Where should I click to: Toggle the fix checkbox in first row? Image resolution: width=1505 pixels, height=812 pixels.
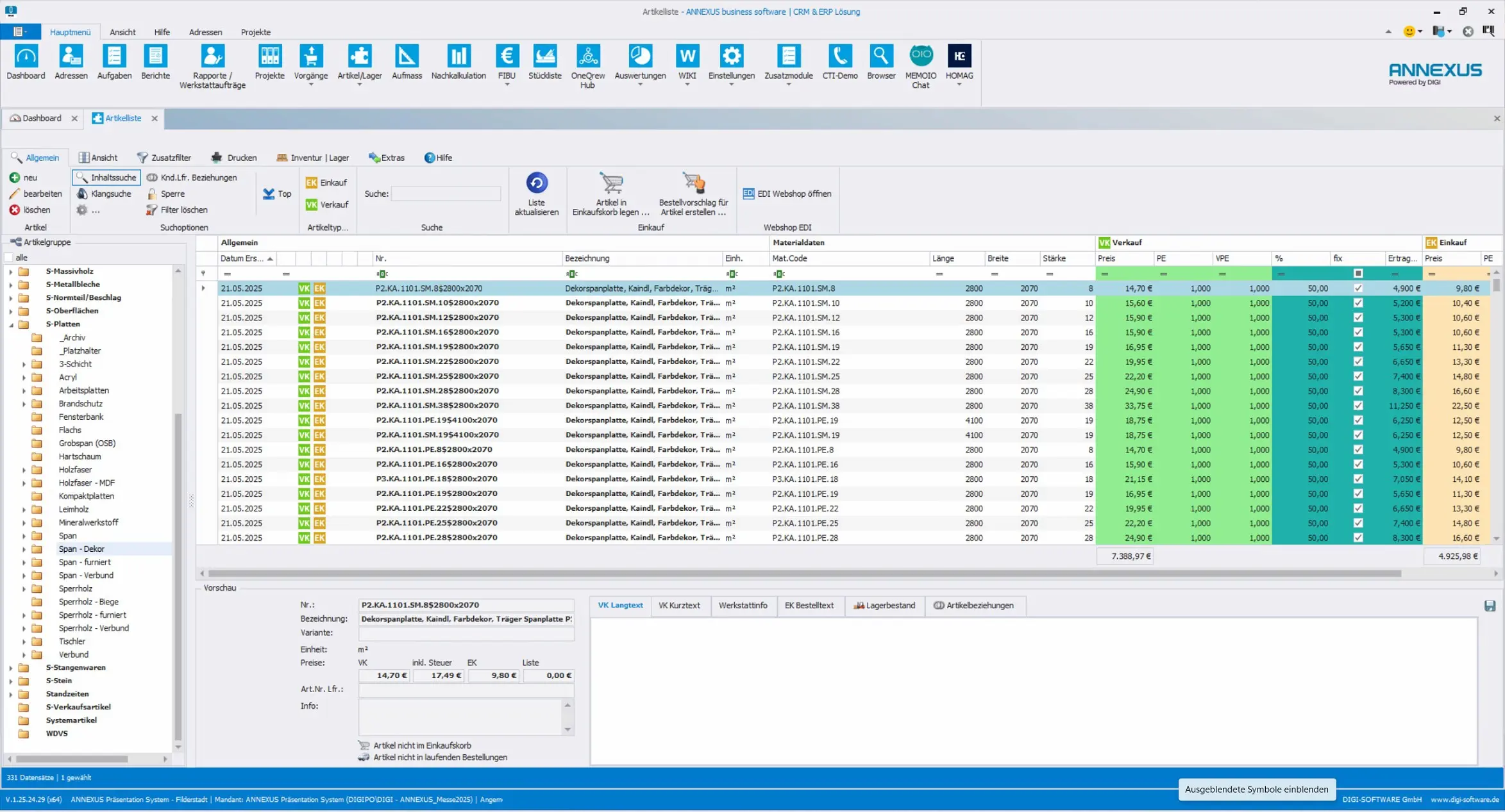tap(1358, 288)
